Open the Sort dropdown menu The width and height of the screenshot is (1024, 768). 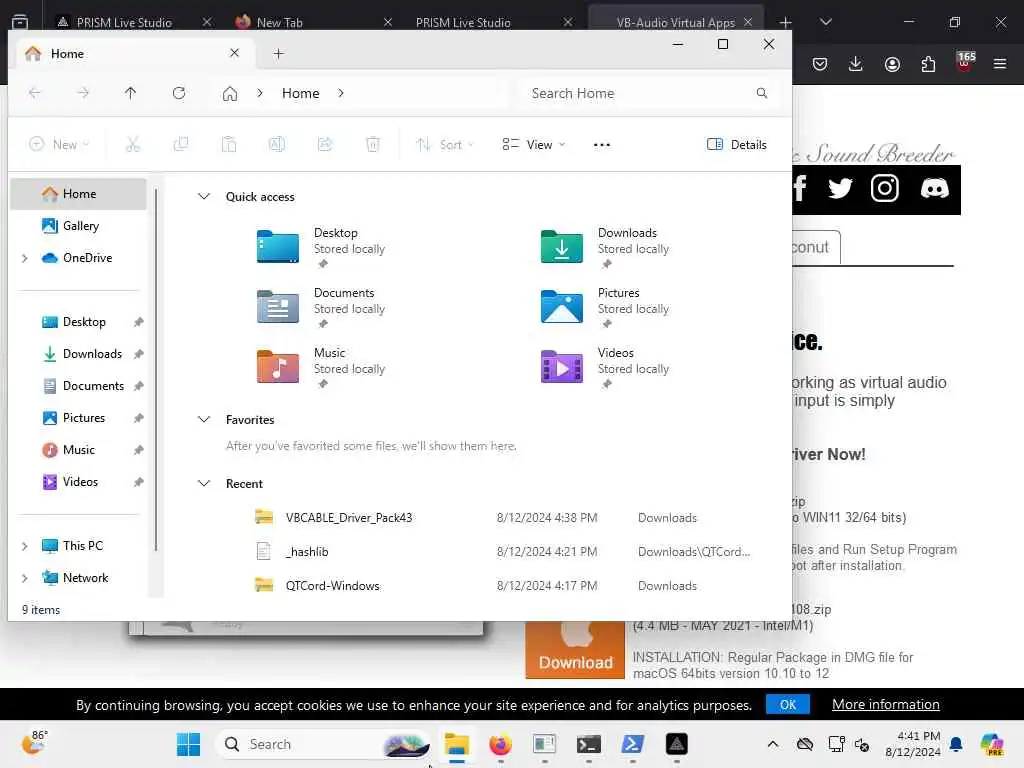click(445, 144)
